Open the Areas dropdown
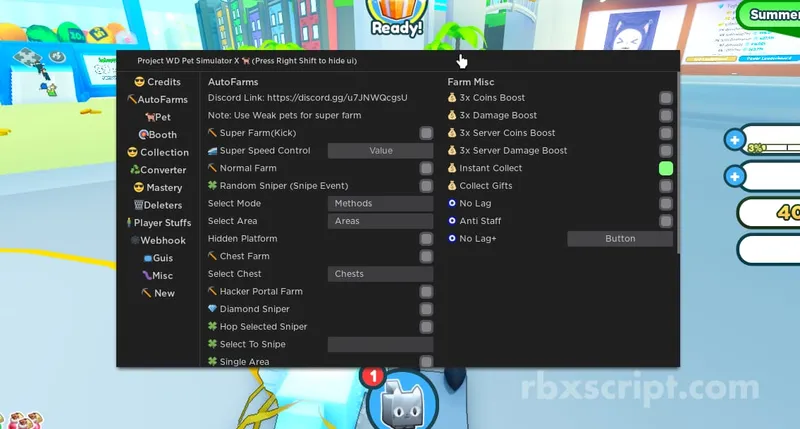This screenshot has width=800, height=429. [380, 221]
